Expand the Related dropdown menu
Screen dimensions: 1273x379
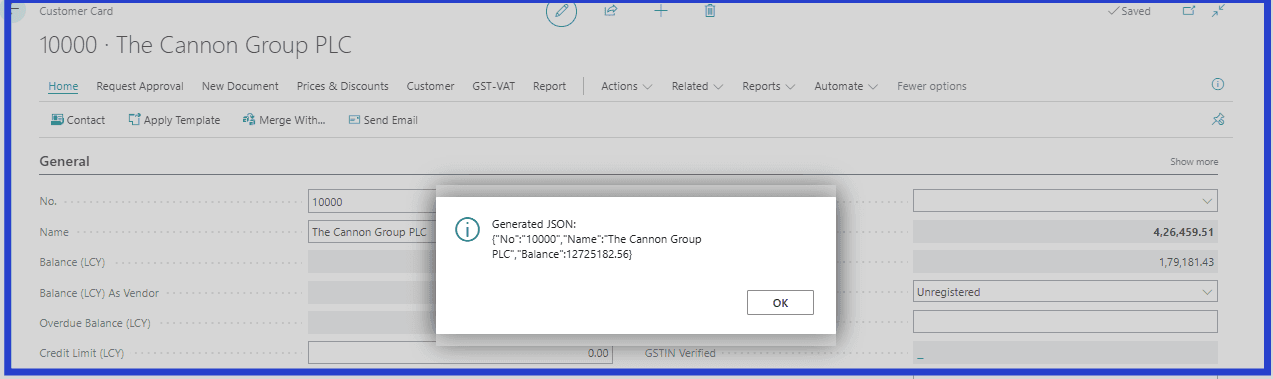point(698,86)
